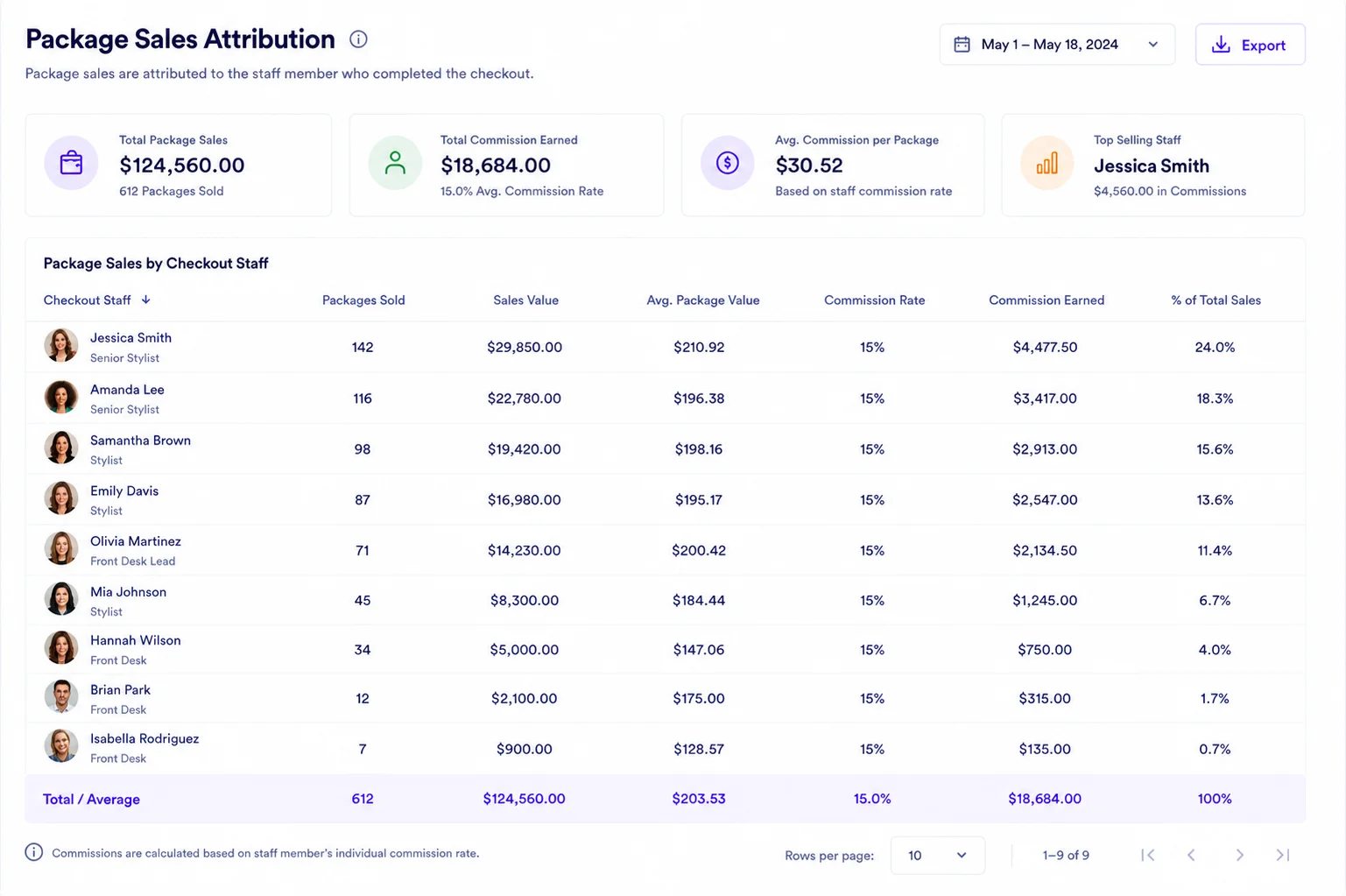Viewport: 1346px width, 896px height.
Task: Click the Amanda Lee name
Action: [127, 390]
